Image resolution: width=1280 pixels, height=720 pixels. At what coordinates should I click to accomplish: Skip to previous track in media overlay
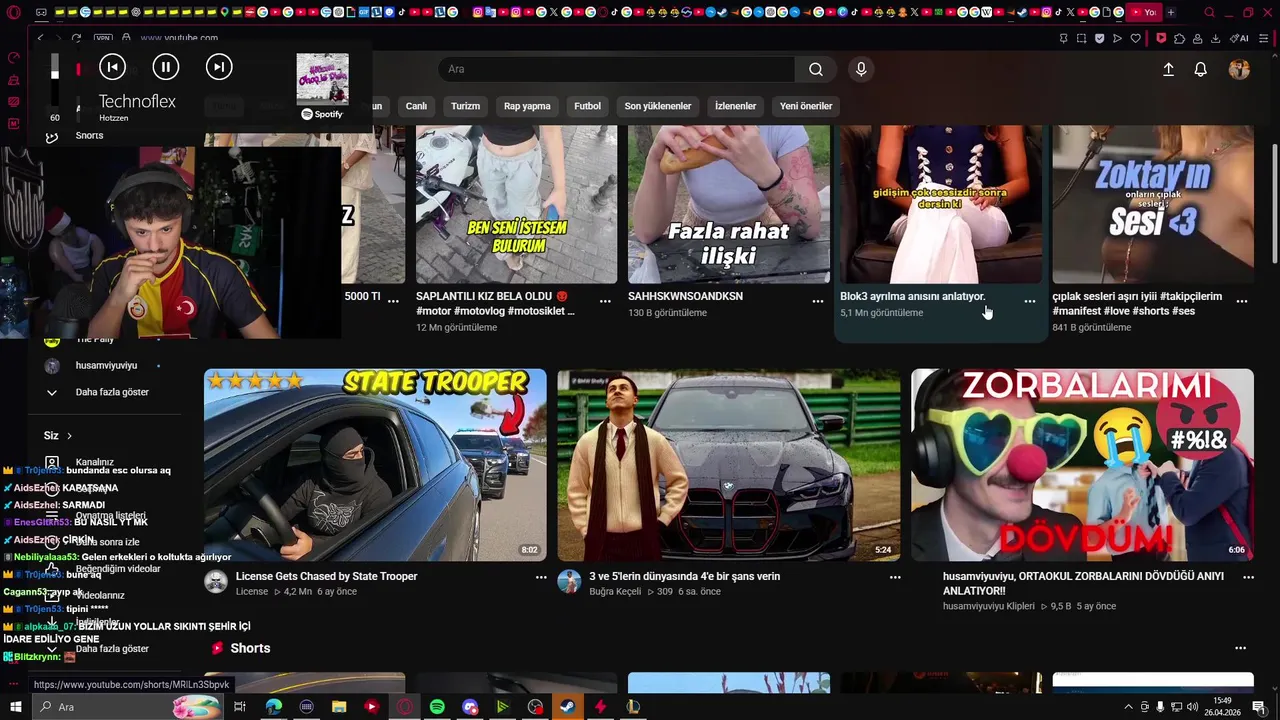coord(113,67)
